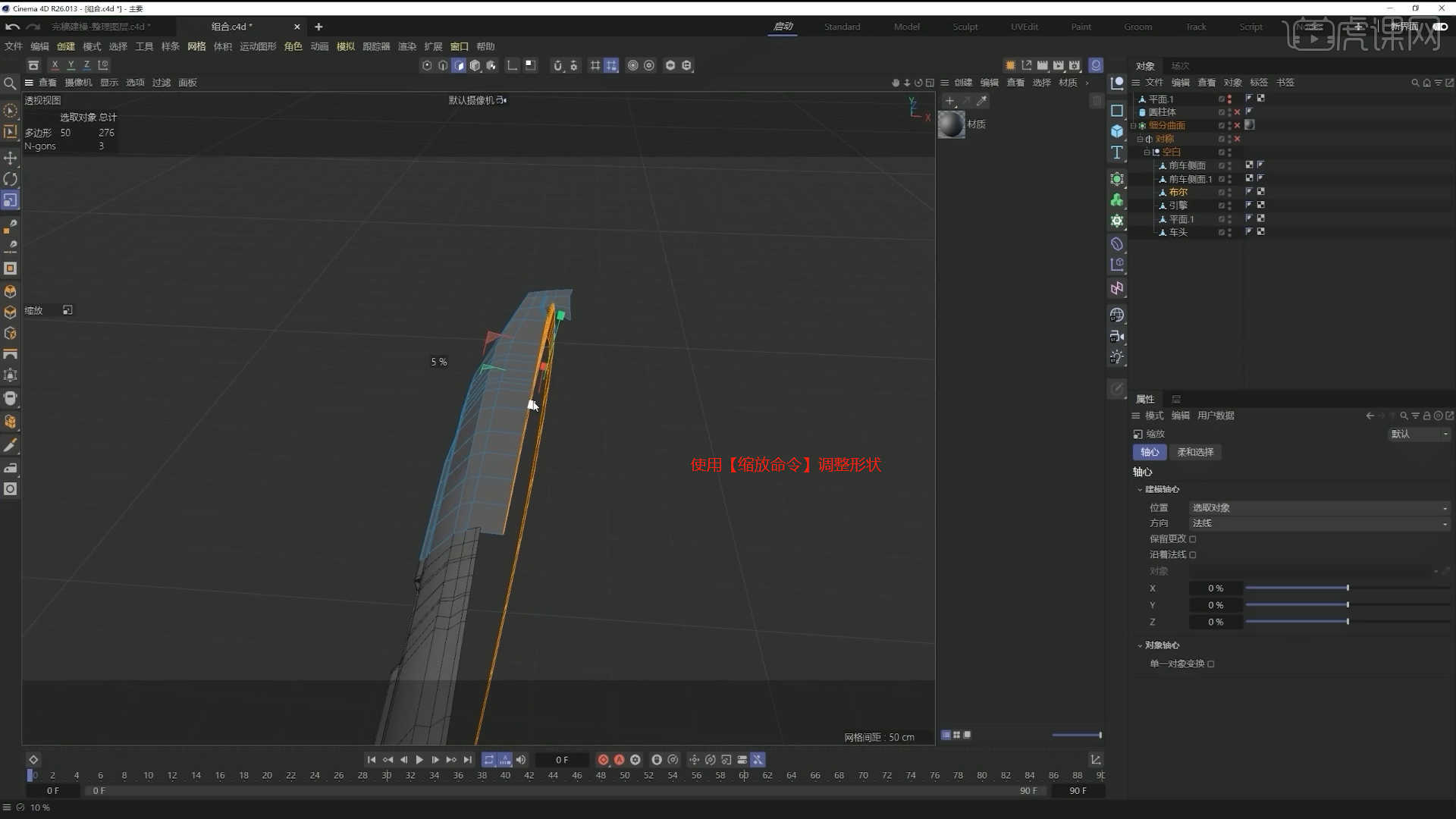Select the 柔和选择 tab button
The image size is (1456, 819).
click(1195, 452)
